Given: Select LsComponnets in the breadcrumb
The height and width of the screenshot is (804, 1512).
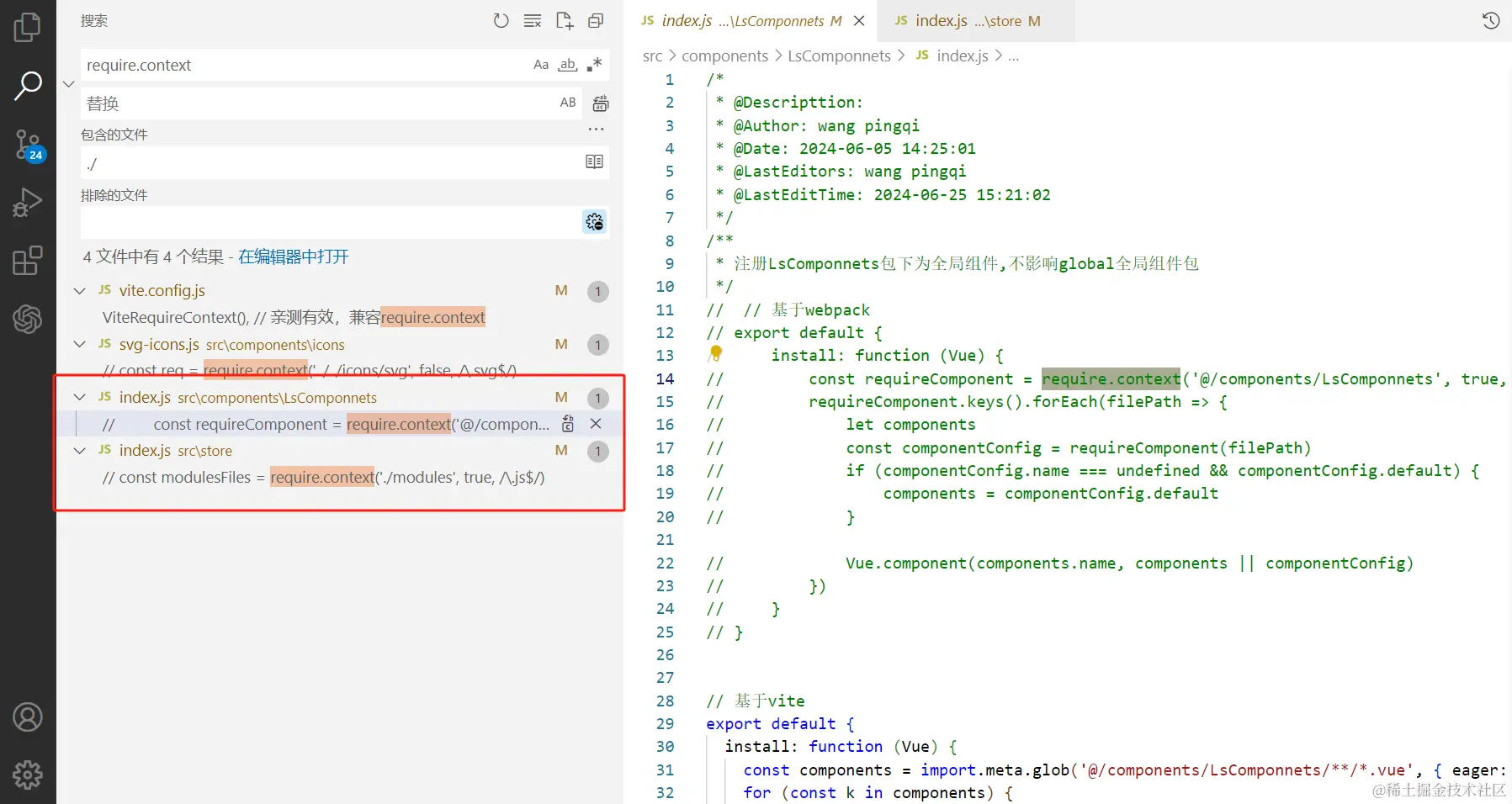Looking at the screenshot, I should 839,56.
